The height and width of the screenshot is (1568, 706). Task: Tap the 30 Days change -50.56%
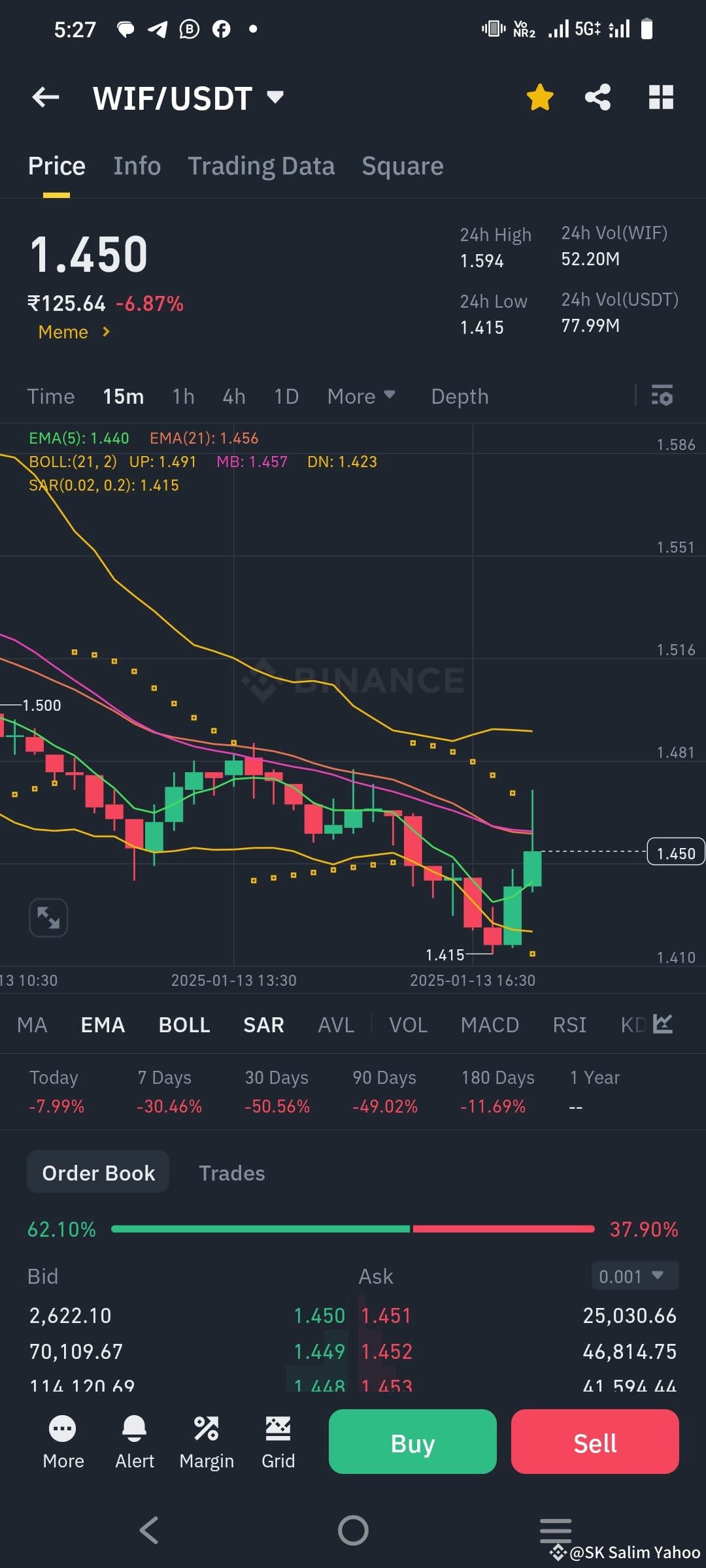click(x=277, y=1106)
